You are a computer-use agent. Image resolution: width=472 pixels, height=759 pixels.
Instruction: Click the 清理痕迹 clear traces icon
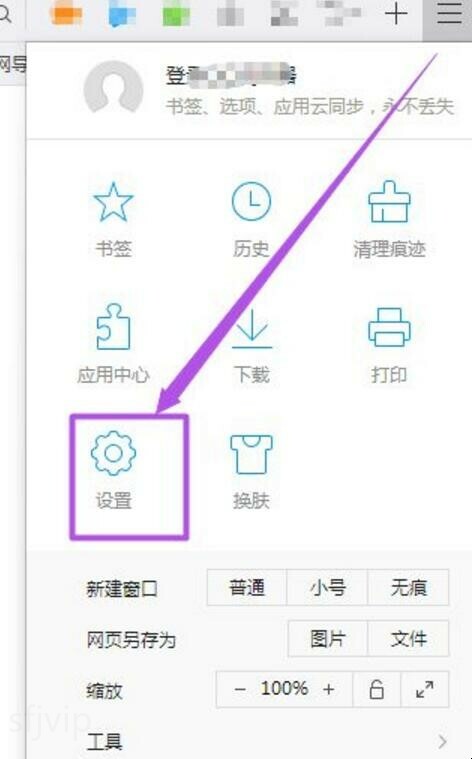click(389, 201)
